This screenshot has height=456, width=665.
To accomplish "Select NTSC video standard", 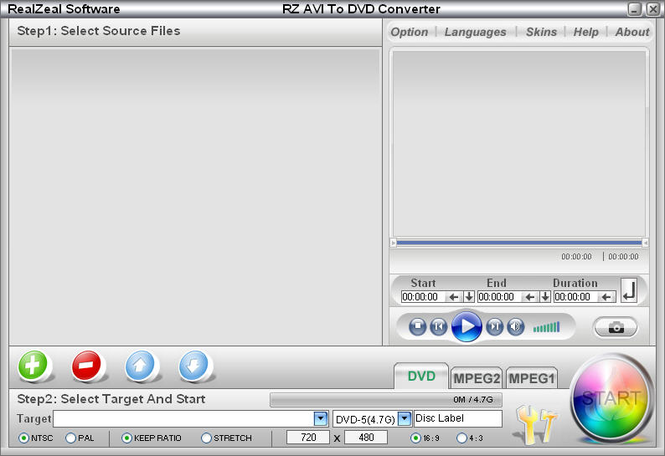I will [24, 438].
